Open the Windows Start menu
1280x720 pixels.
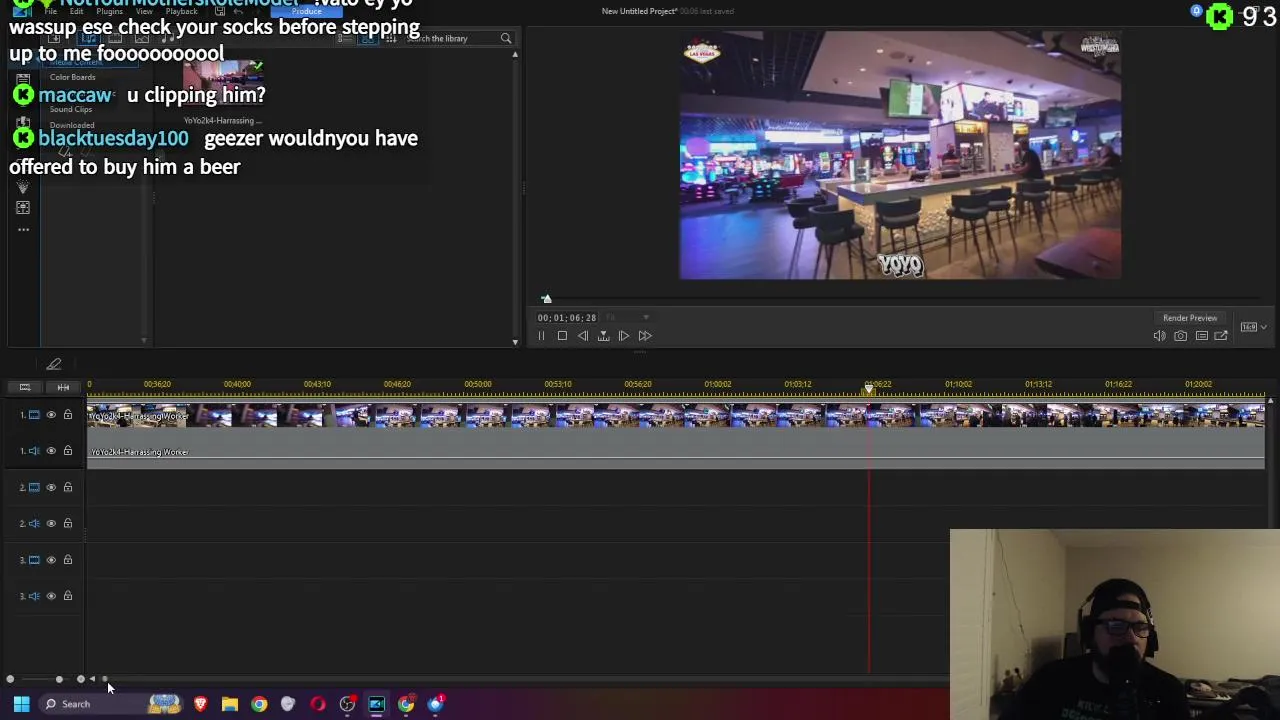(x=21, y=704)
